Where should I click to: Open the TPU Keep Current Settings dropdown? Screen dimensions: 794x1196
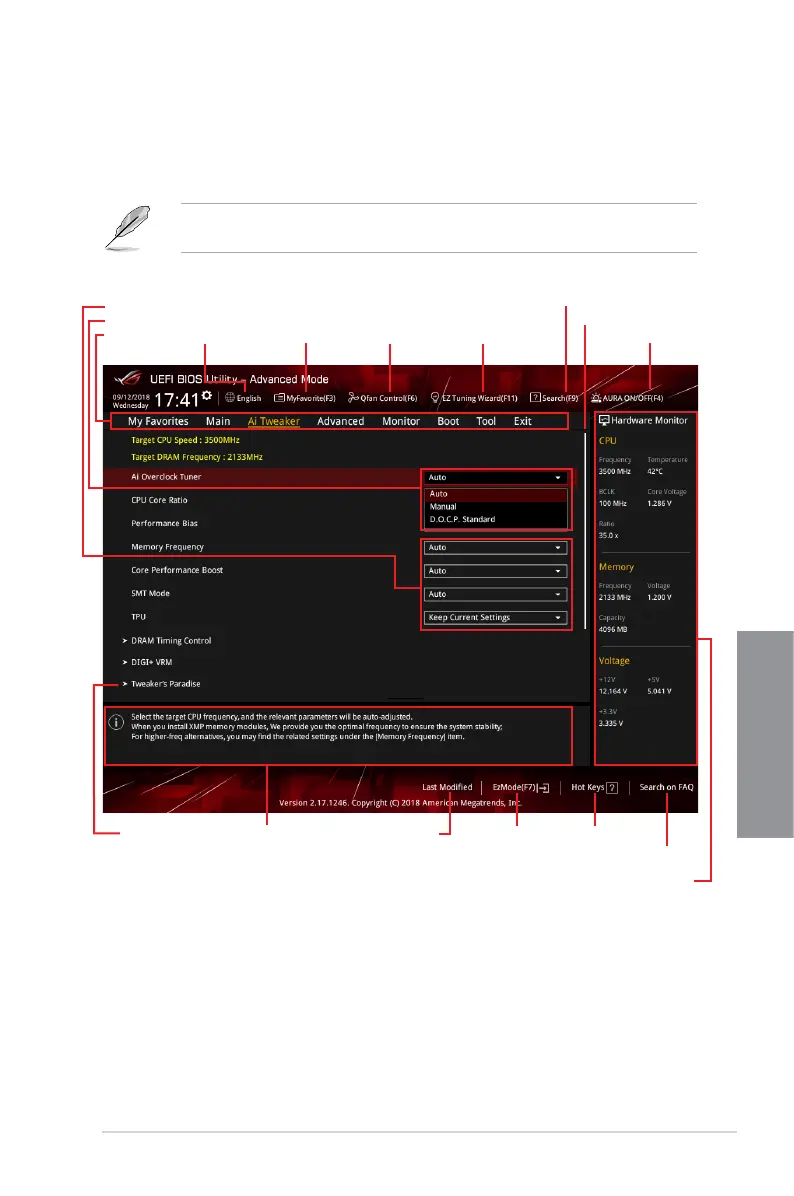(x=496, y=618)
